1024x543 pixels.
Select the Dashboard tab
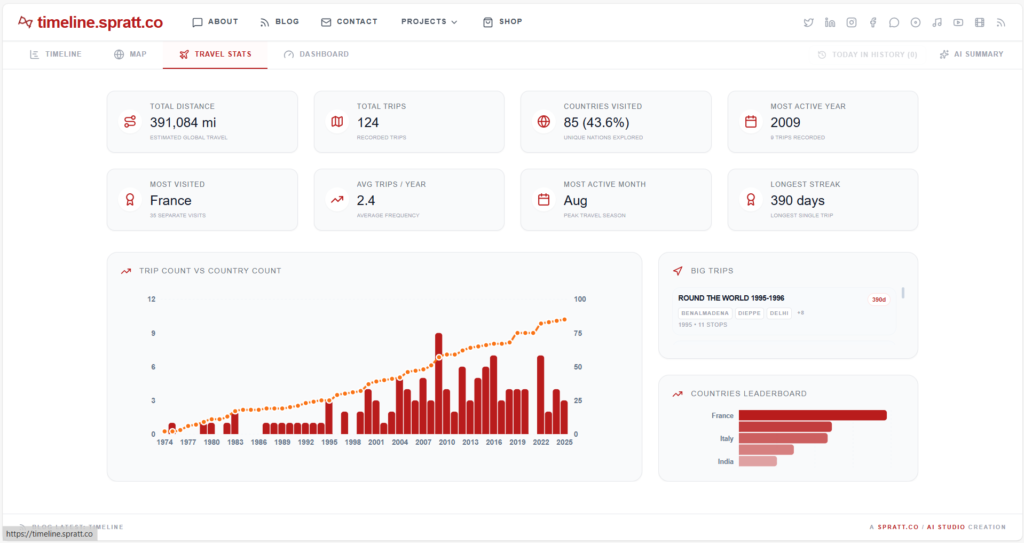(316, 54)
